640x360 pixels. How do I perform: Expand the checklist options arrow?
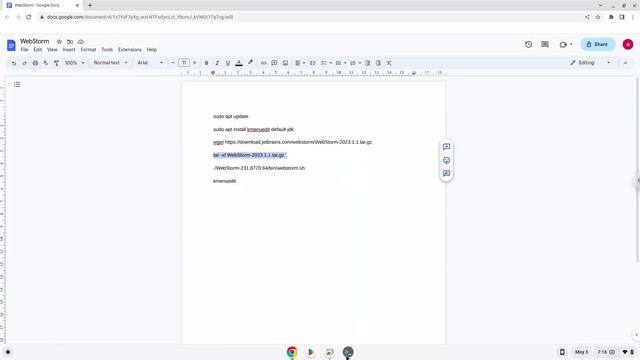(330, 63)
